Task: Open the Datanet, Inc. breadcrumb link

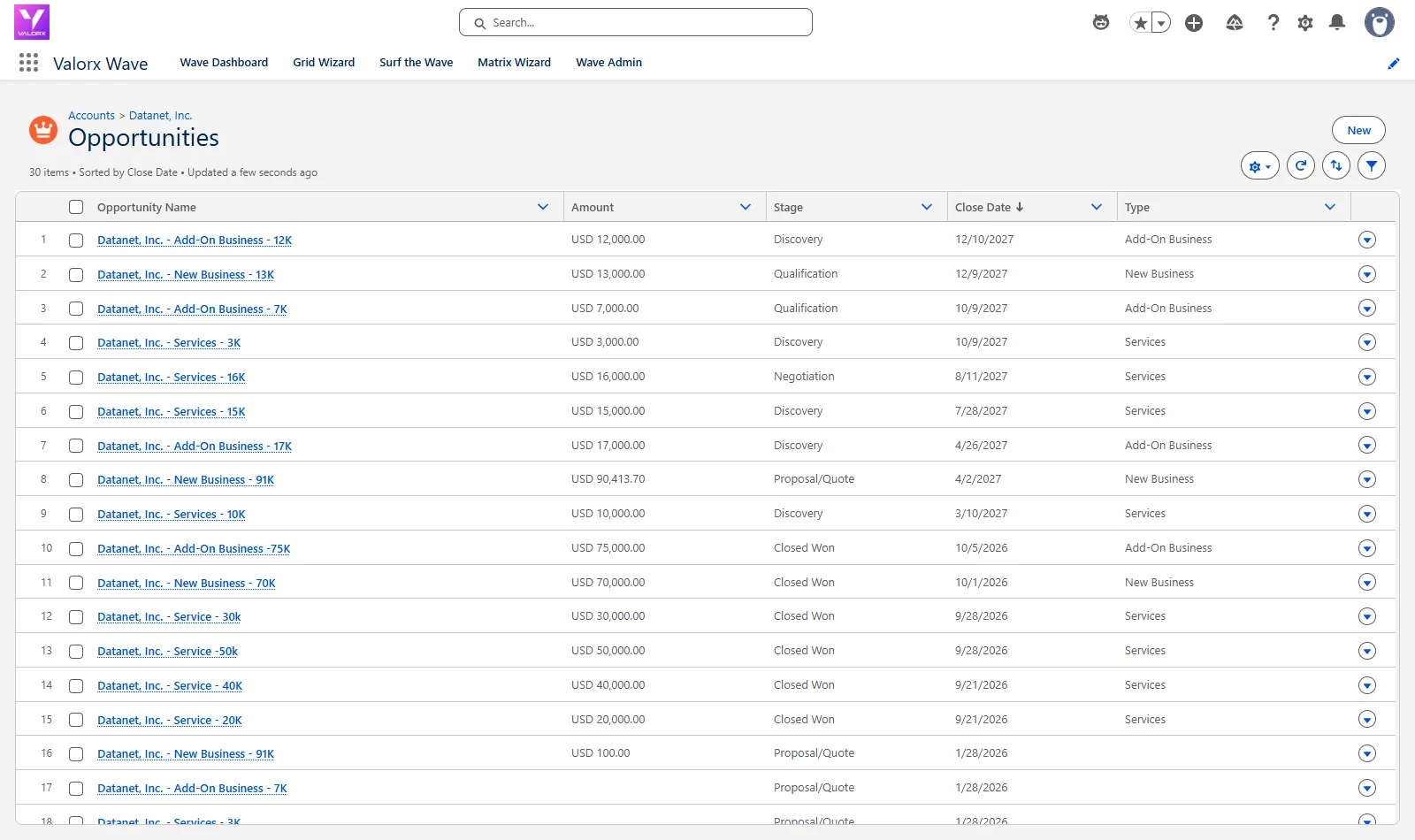Action: tap(161, 116)
